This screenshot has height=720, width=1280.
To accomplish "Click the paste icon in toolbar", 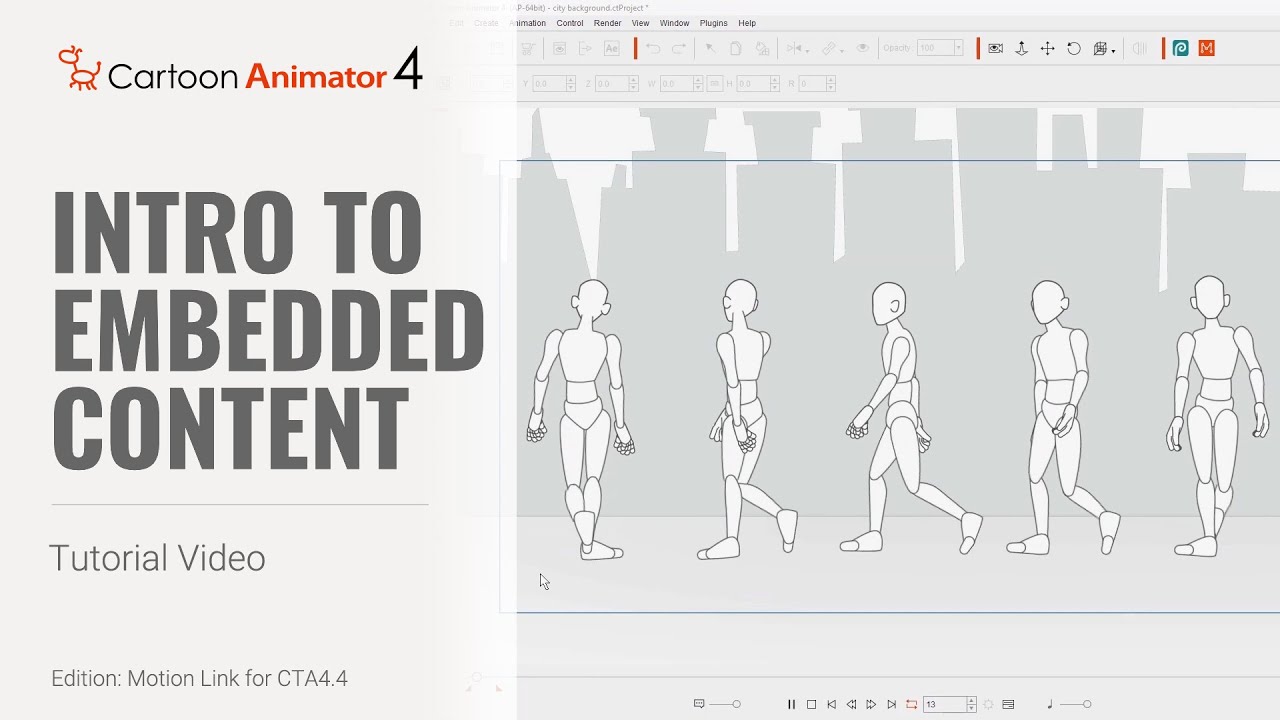I will 762,48.
